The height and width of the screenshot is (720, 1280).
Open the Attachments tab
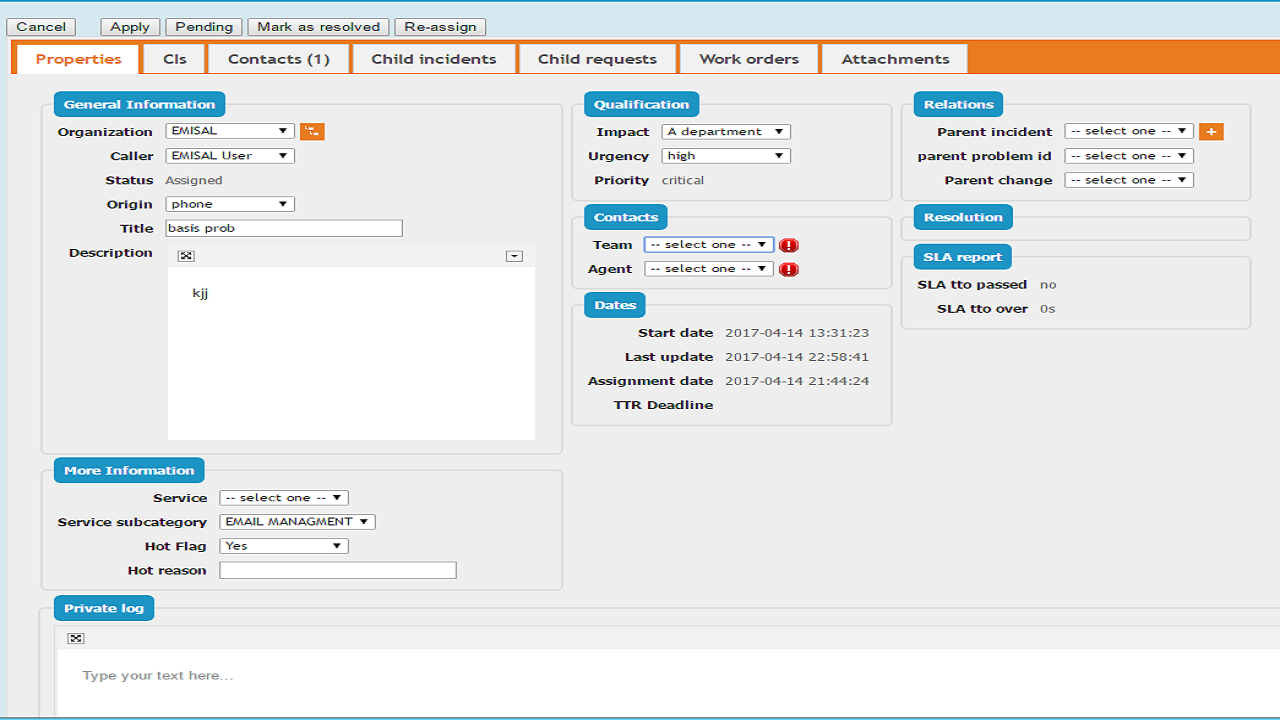point(895,59)
